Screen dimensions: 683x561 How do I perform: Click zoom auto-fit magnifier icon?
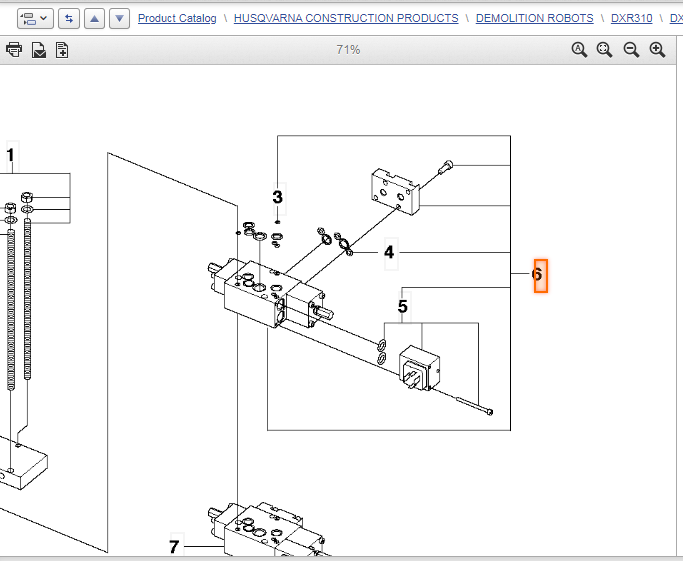tap(579, 50)
